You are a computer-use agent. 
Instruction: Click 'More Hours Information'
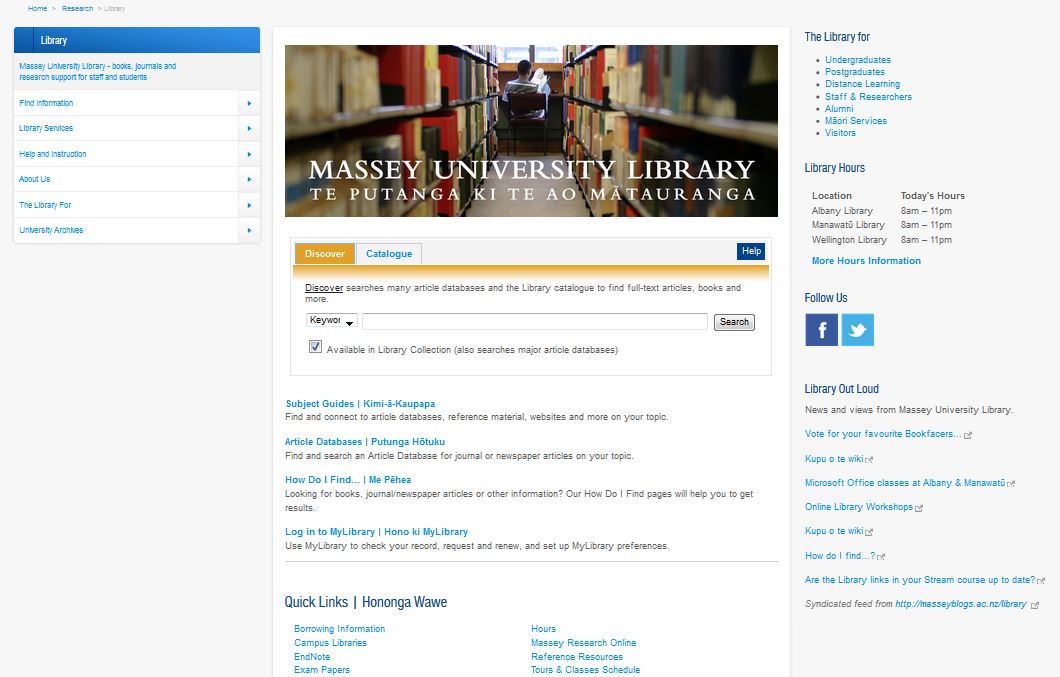pyautogui.click(x=865, y=260)
